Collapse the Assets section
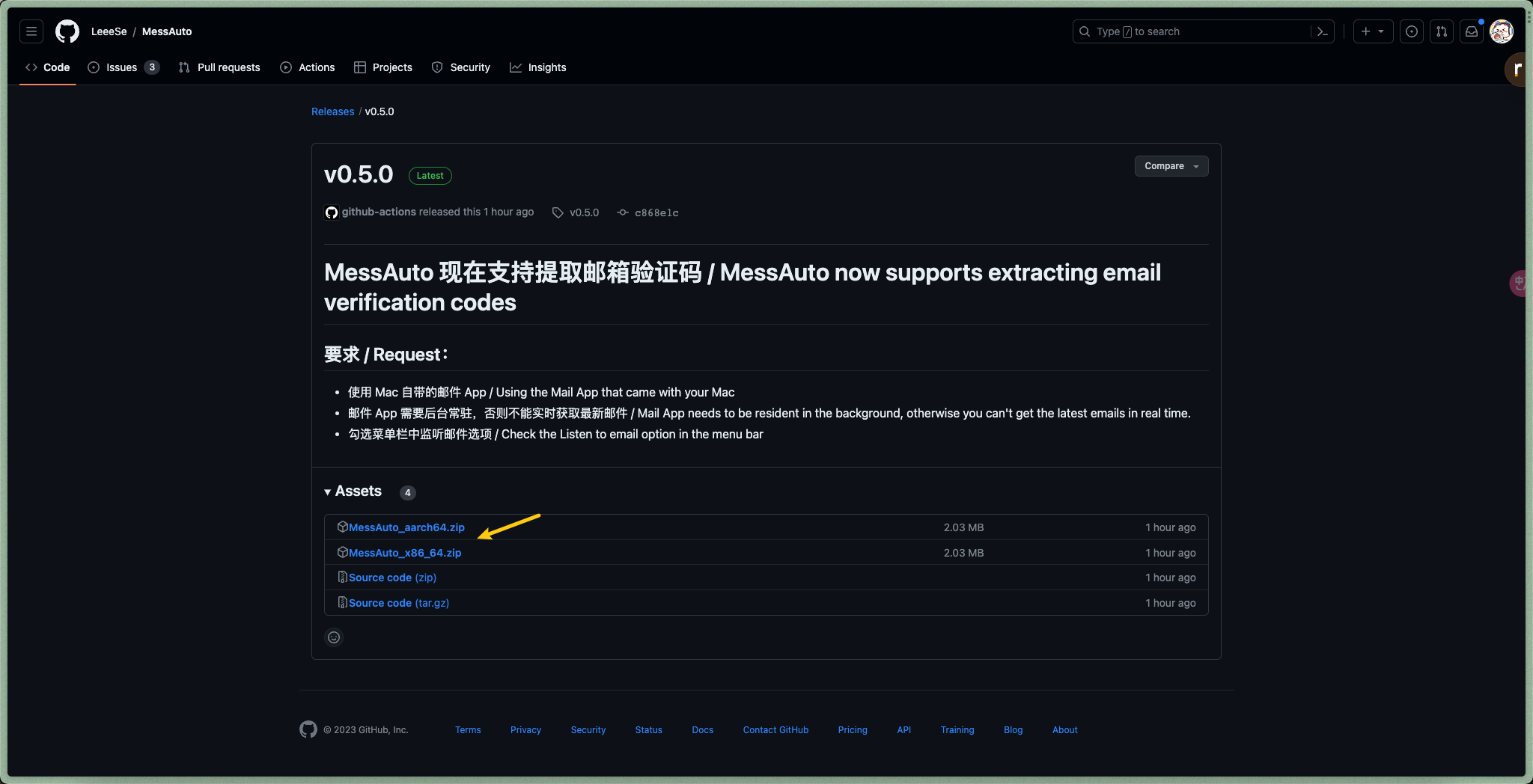Viewport: 1533px width, 784px height. pyautogui.click(x=353, y=491)
